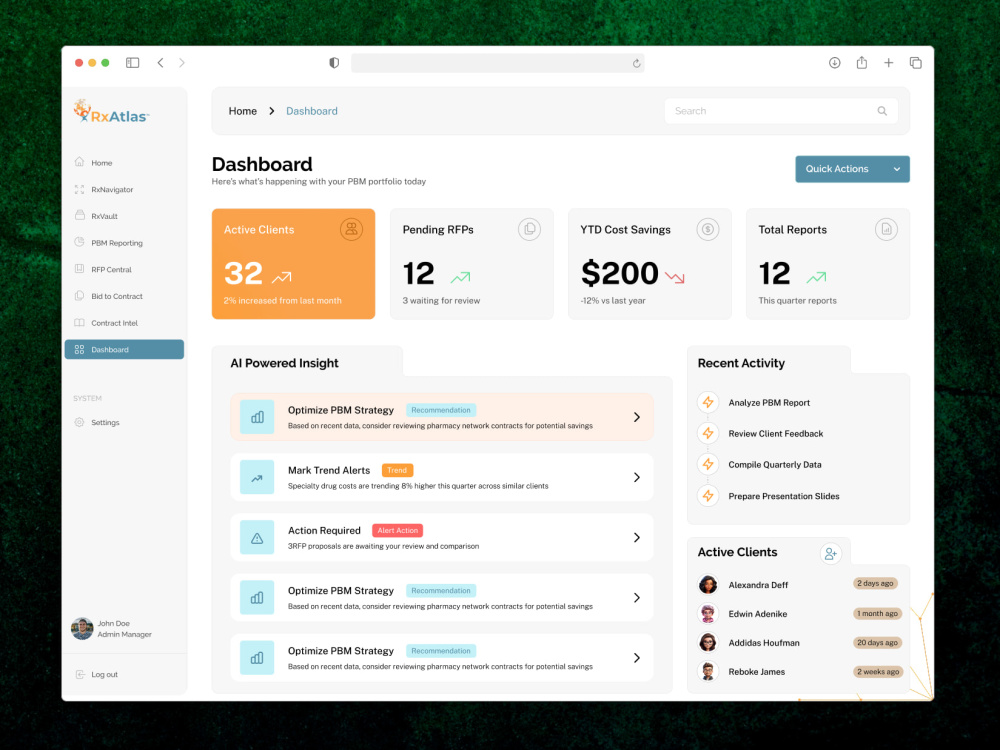Open the Quick Actions dropdown

click(852, 169)
